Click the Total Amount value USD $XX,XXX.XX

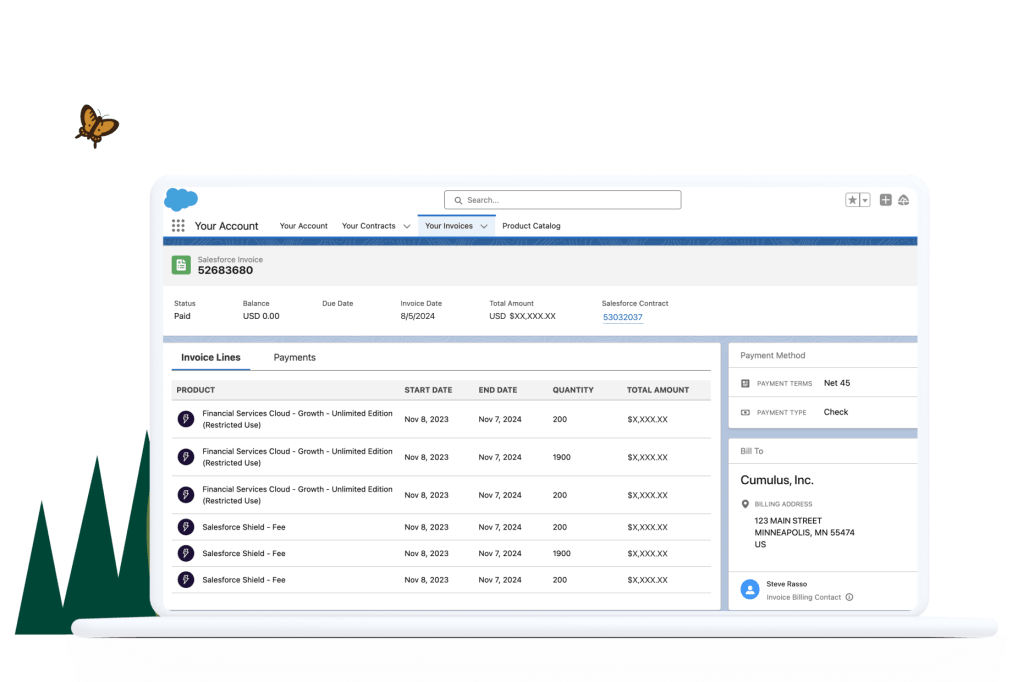[523, 316]
